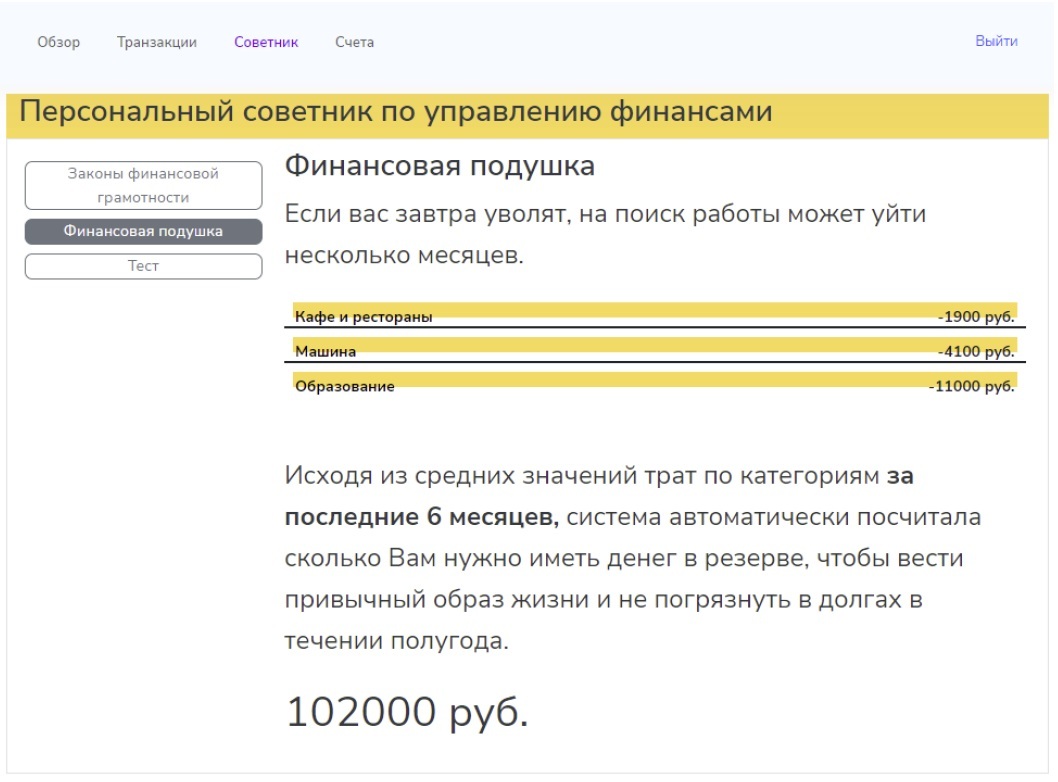Open the Счета navigation item

(x=355, y=42)
